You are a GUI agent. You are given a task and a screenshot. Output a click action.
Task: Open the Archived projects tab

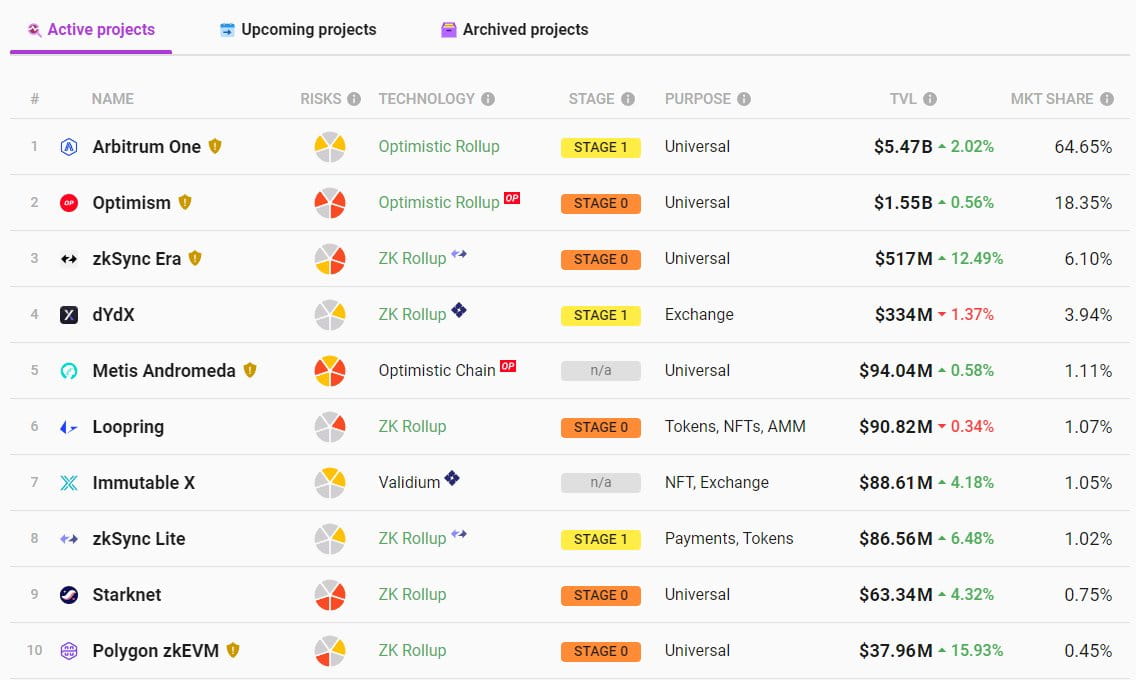click(513, 29)
